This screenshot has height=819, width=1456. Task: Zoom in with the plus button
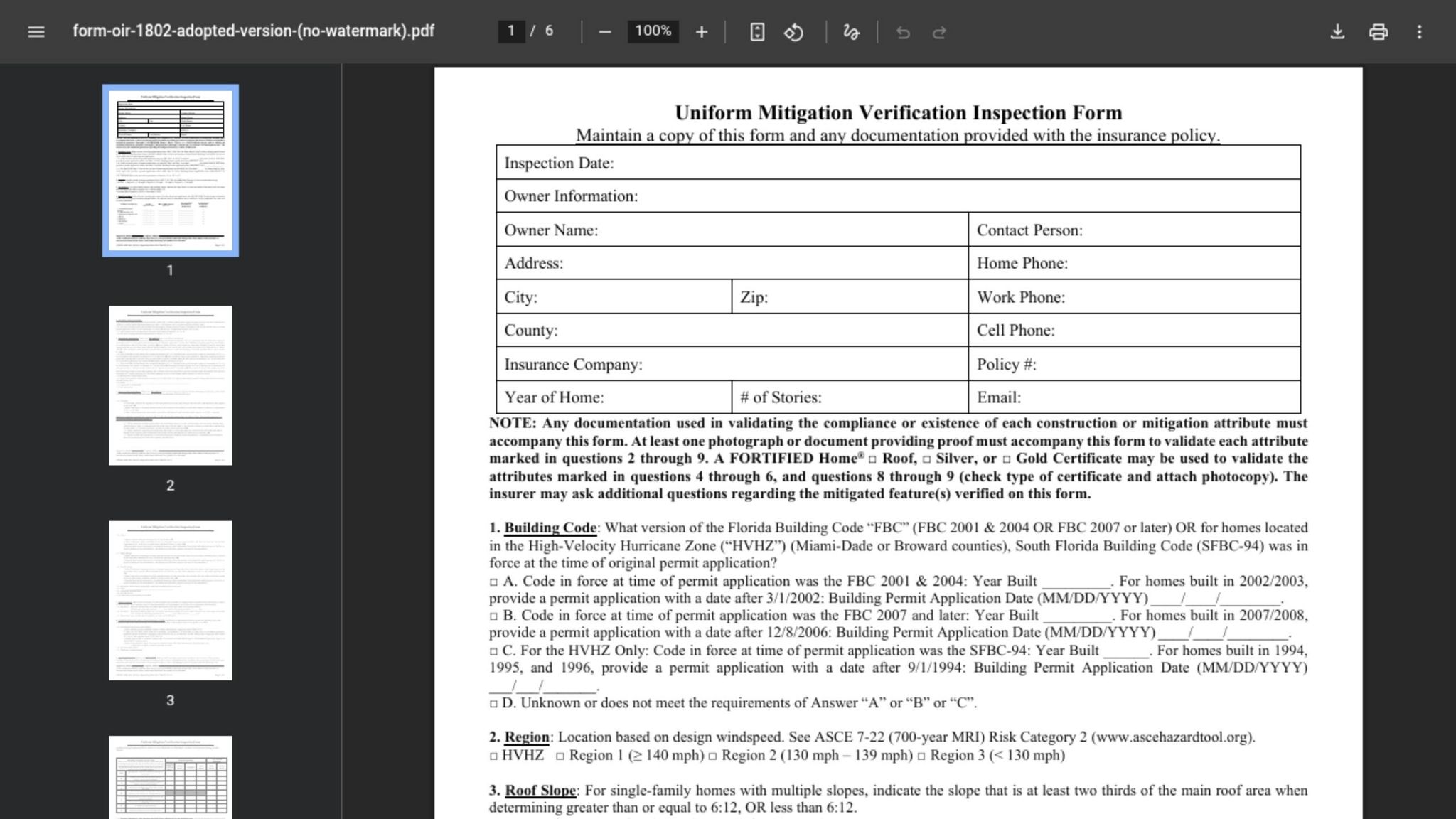pos(702,32)
